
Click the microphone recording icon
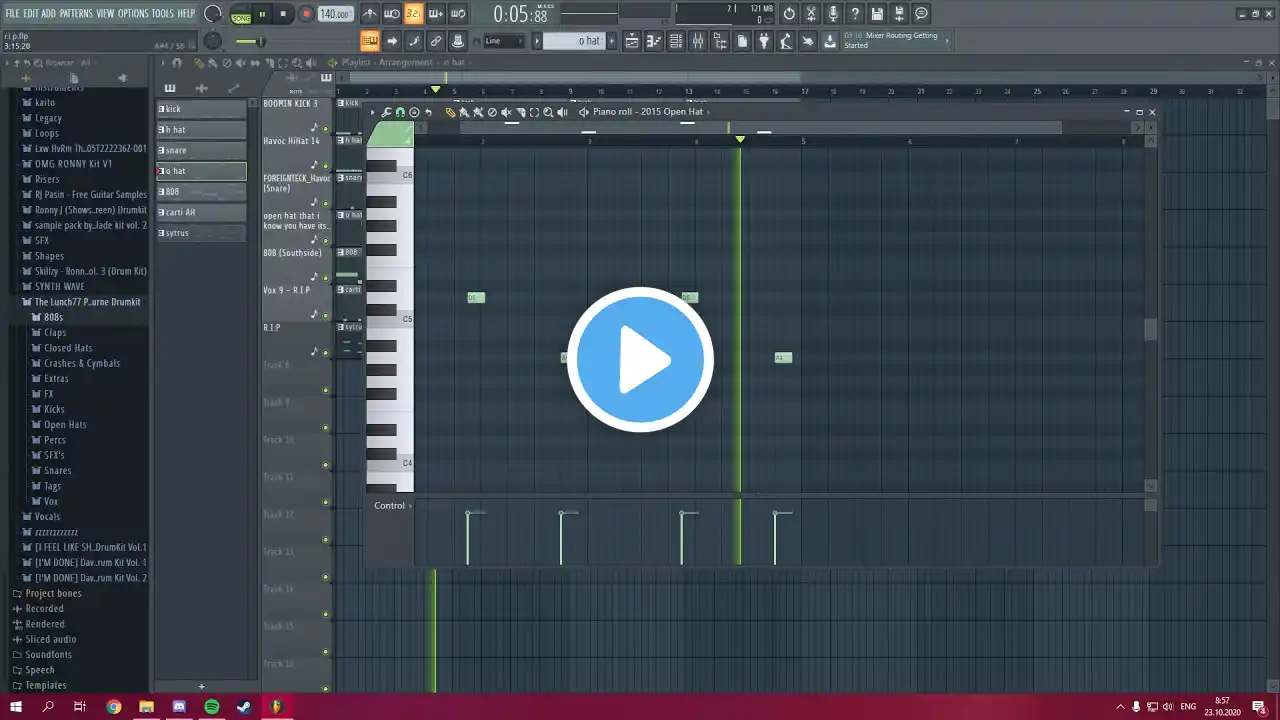[833, 14]
